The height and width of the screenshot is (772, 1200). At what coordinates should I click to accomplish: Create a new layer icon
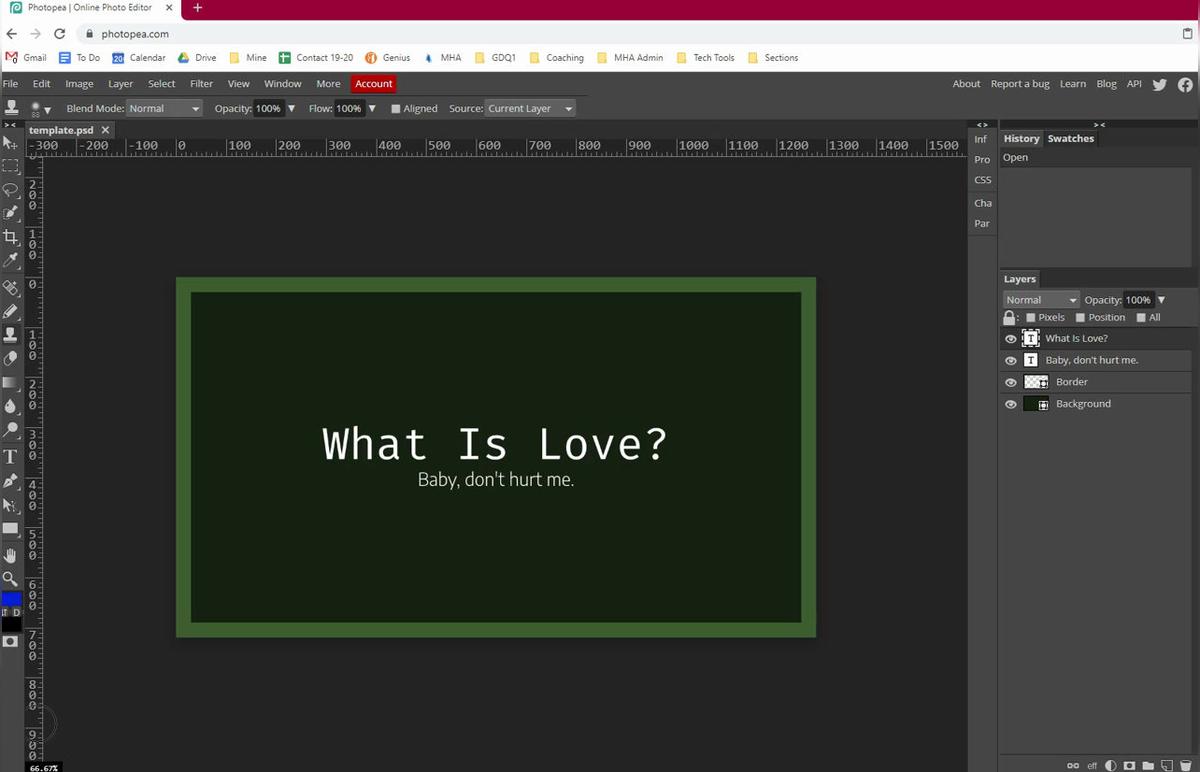(x=1166, y=765)
